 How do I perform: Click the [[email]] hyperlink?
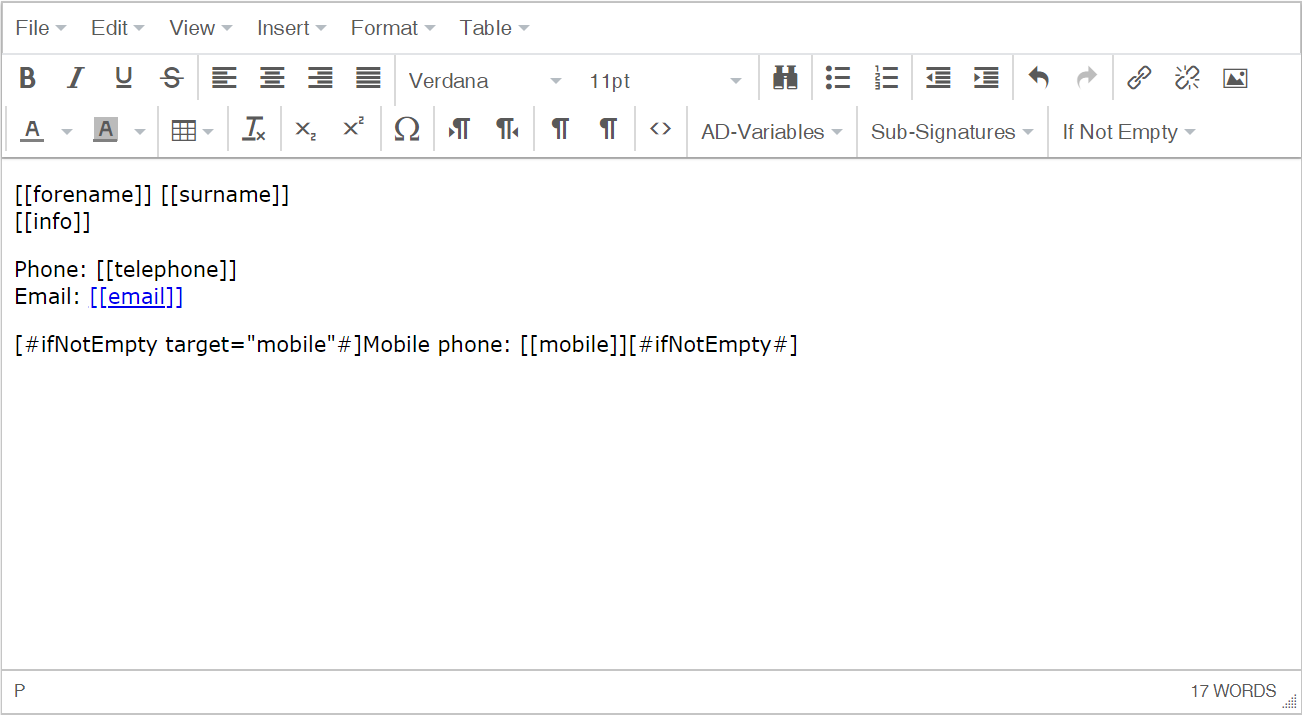(136, 297)
